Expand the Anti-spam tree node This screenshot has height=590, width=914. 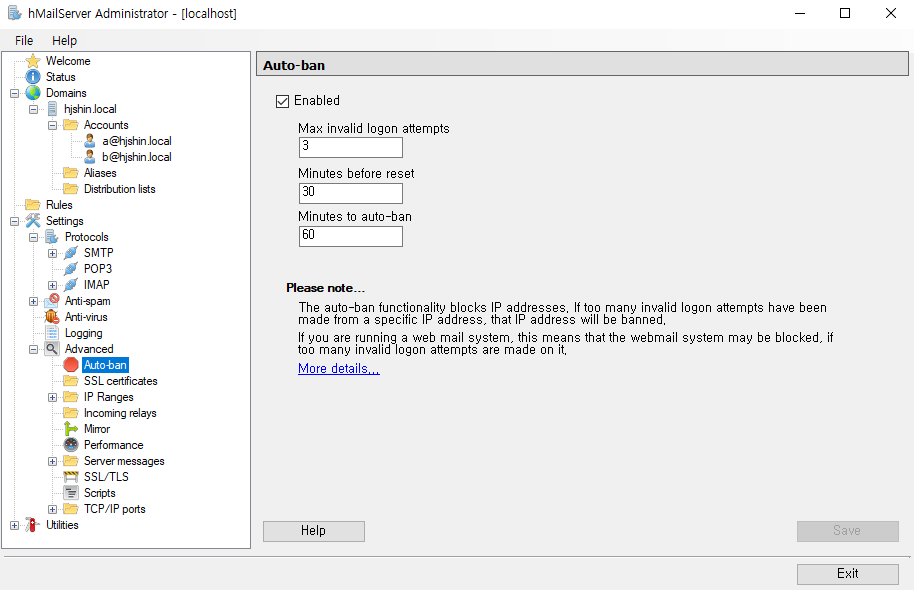coord(33,301)
